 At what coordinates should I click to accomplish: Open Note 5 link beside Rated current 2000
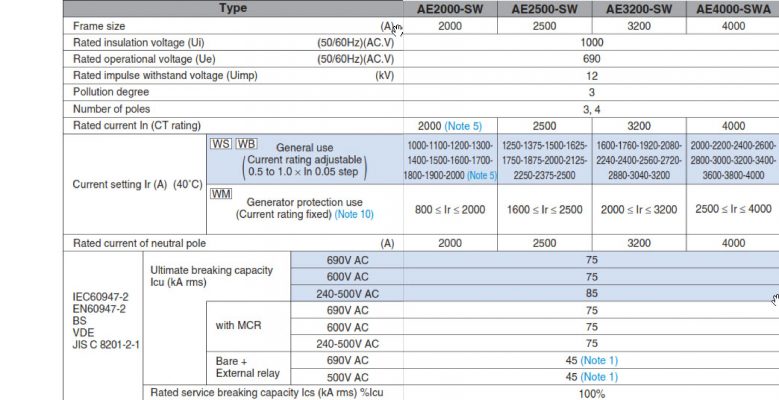coord(463,126)
